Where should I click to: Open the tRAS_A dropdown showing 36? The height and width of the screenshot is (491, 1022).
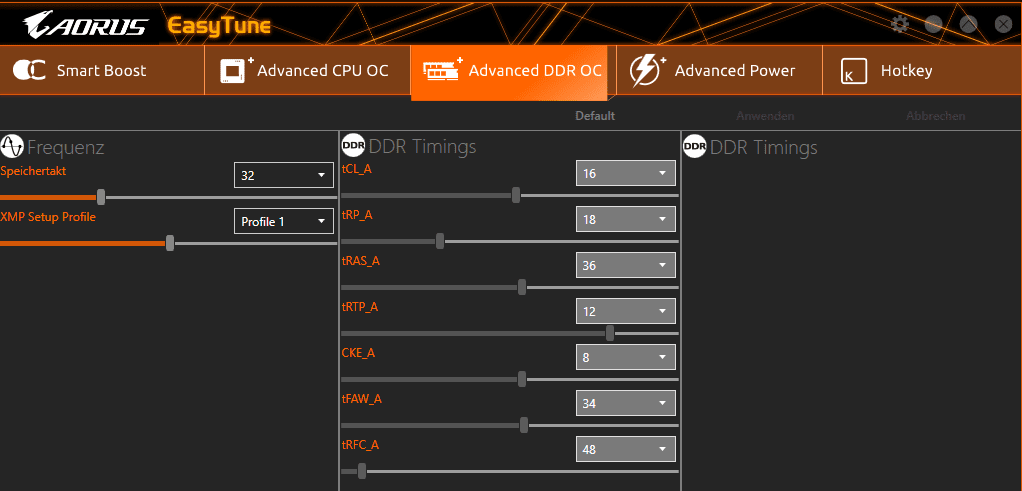coord(626,265)
